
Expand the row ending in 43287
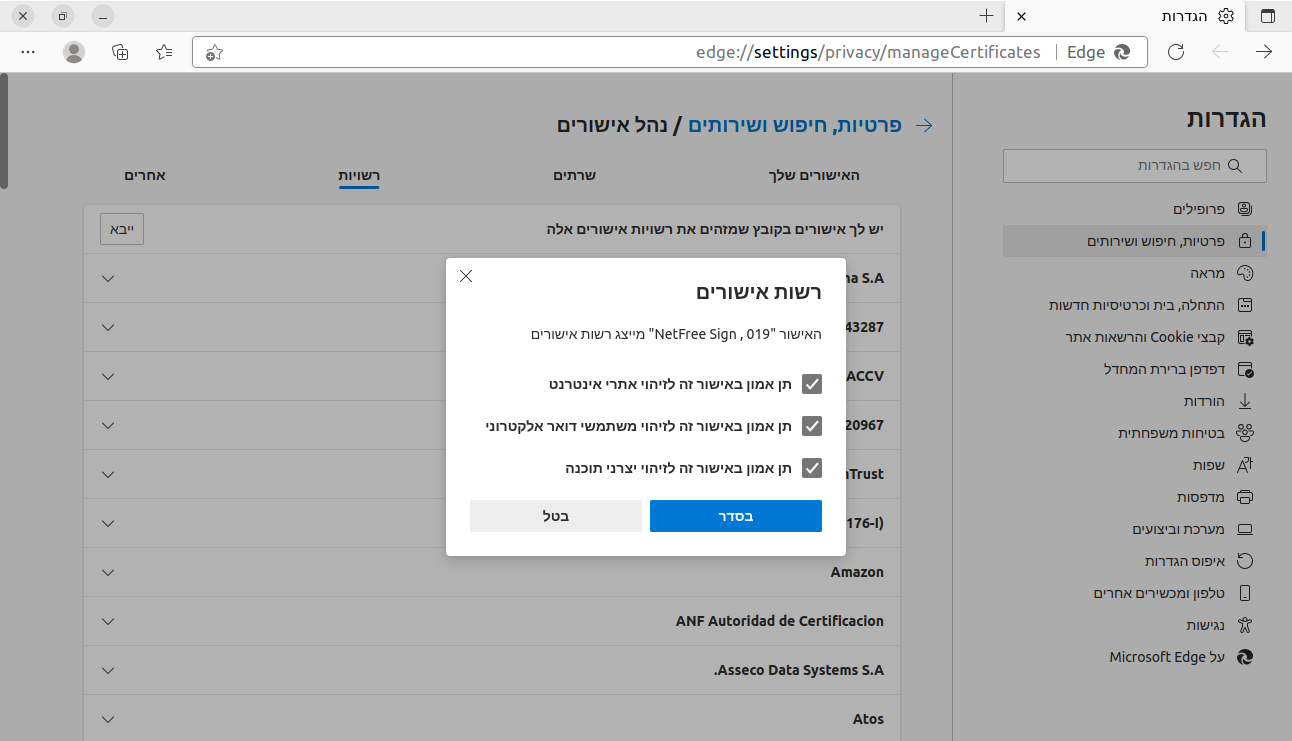(108, 328)
